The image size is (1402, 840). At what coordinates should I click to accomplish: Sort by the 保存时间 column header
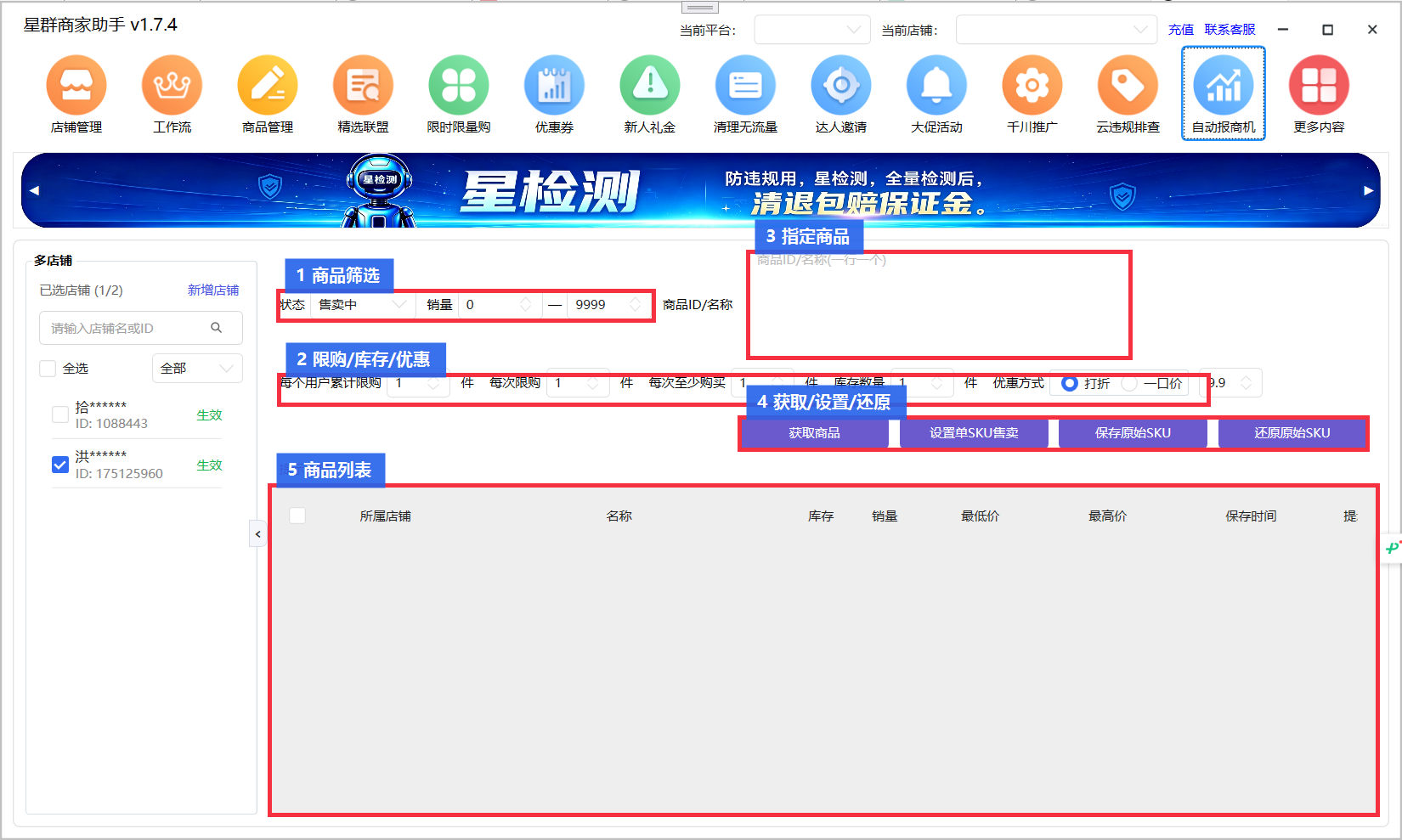coord(1251,516)
